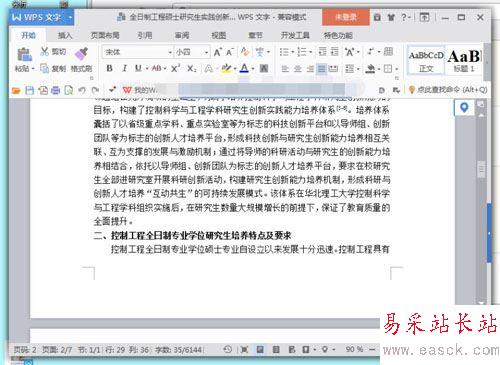Click the Copy icon
This screenshot has height=365, width=500.
(44, 68)
